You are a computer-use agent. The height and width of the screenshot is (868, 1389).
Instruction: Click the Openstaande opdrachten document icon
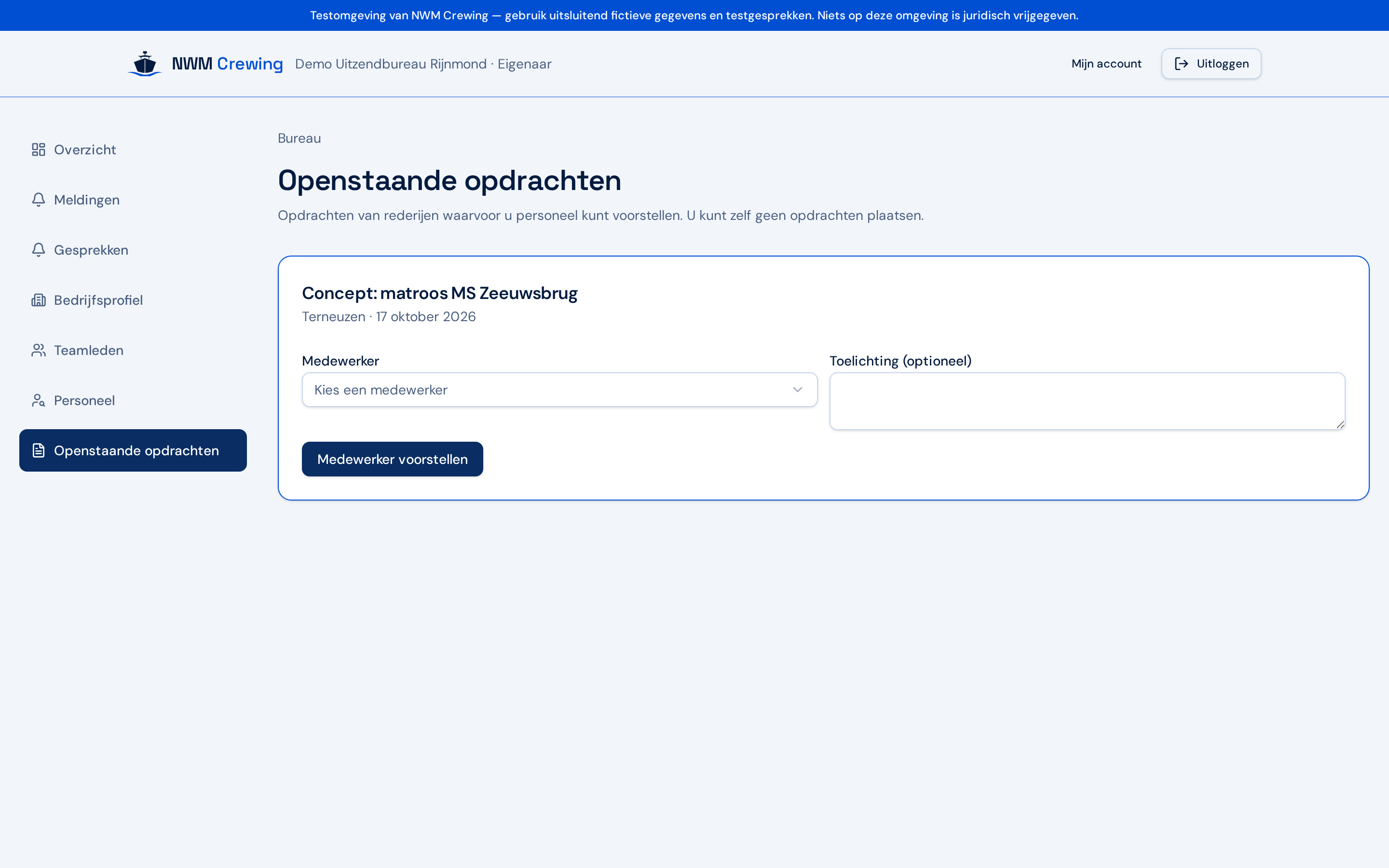(x=39, y=451)
